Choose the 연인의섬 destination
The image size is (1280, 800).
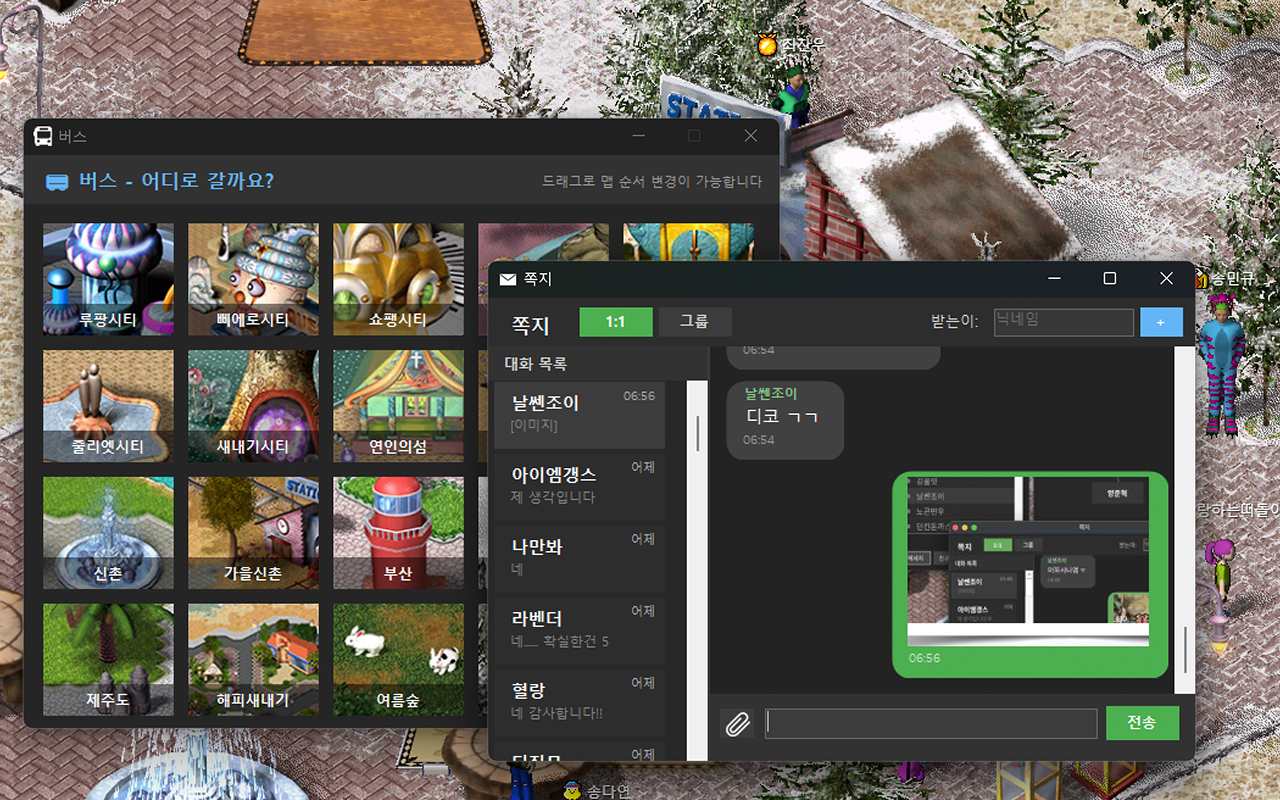point(398,406)
